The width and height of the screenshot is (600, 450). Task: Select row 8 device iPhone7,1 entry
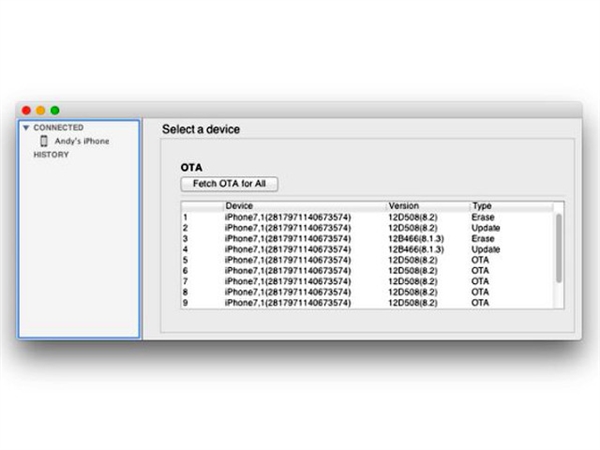pyautogui.click(x=288, y=292)
